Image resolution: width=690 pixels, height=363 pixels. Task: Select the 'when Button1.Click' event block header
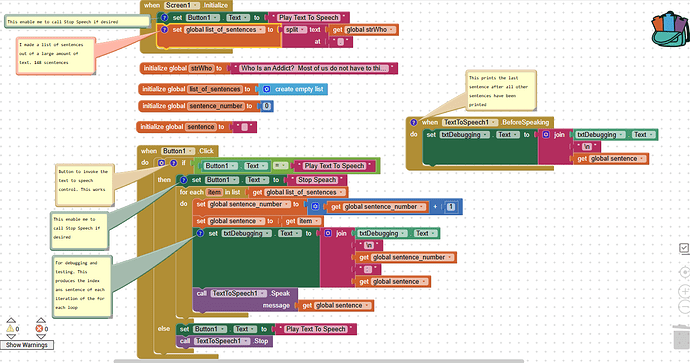point(178,151)
